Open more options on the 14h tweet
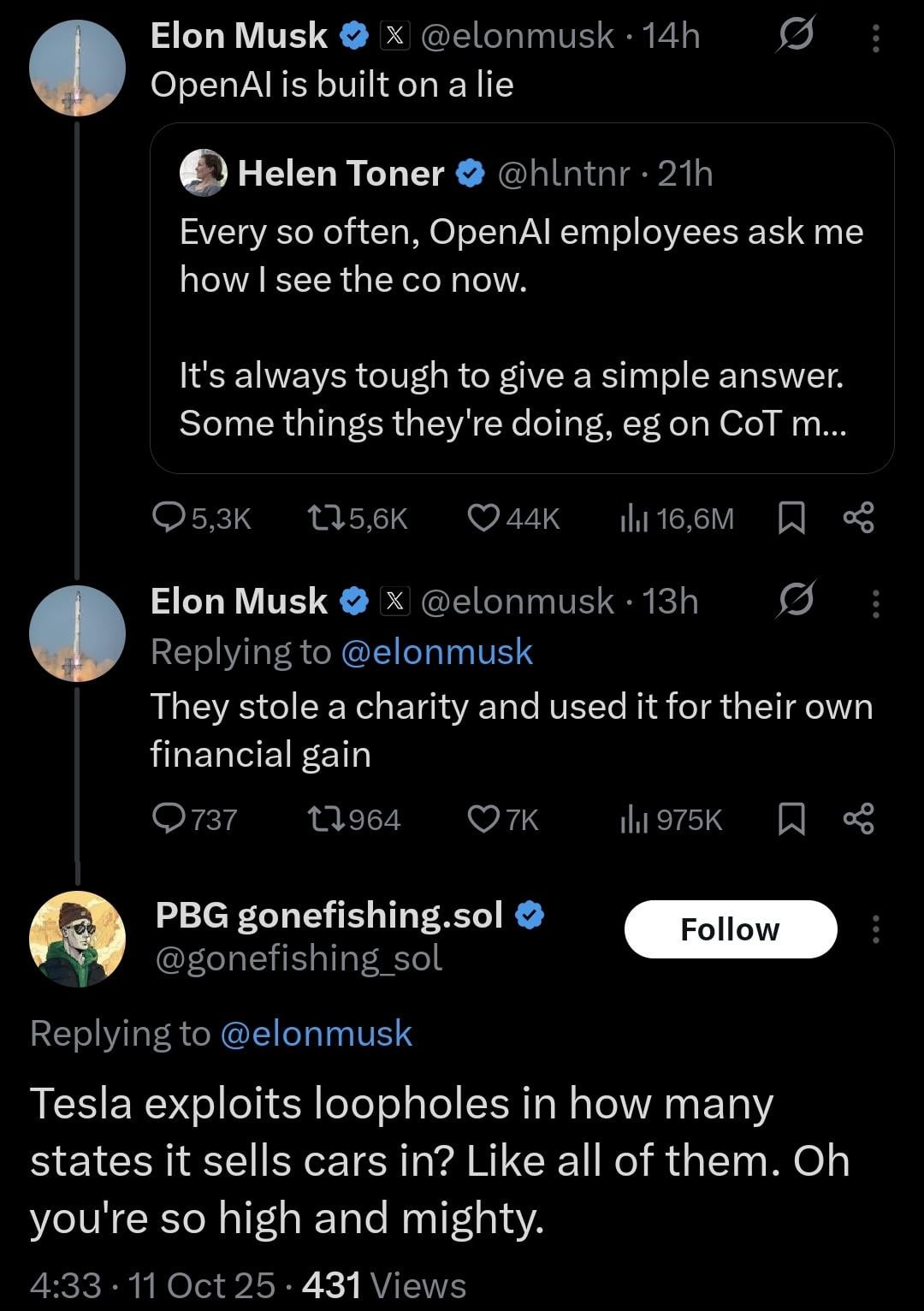This screenshot has width=924, height=1311. (x=875, y=38)
